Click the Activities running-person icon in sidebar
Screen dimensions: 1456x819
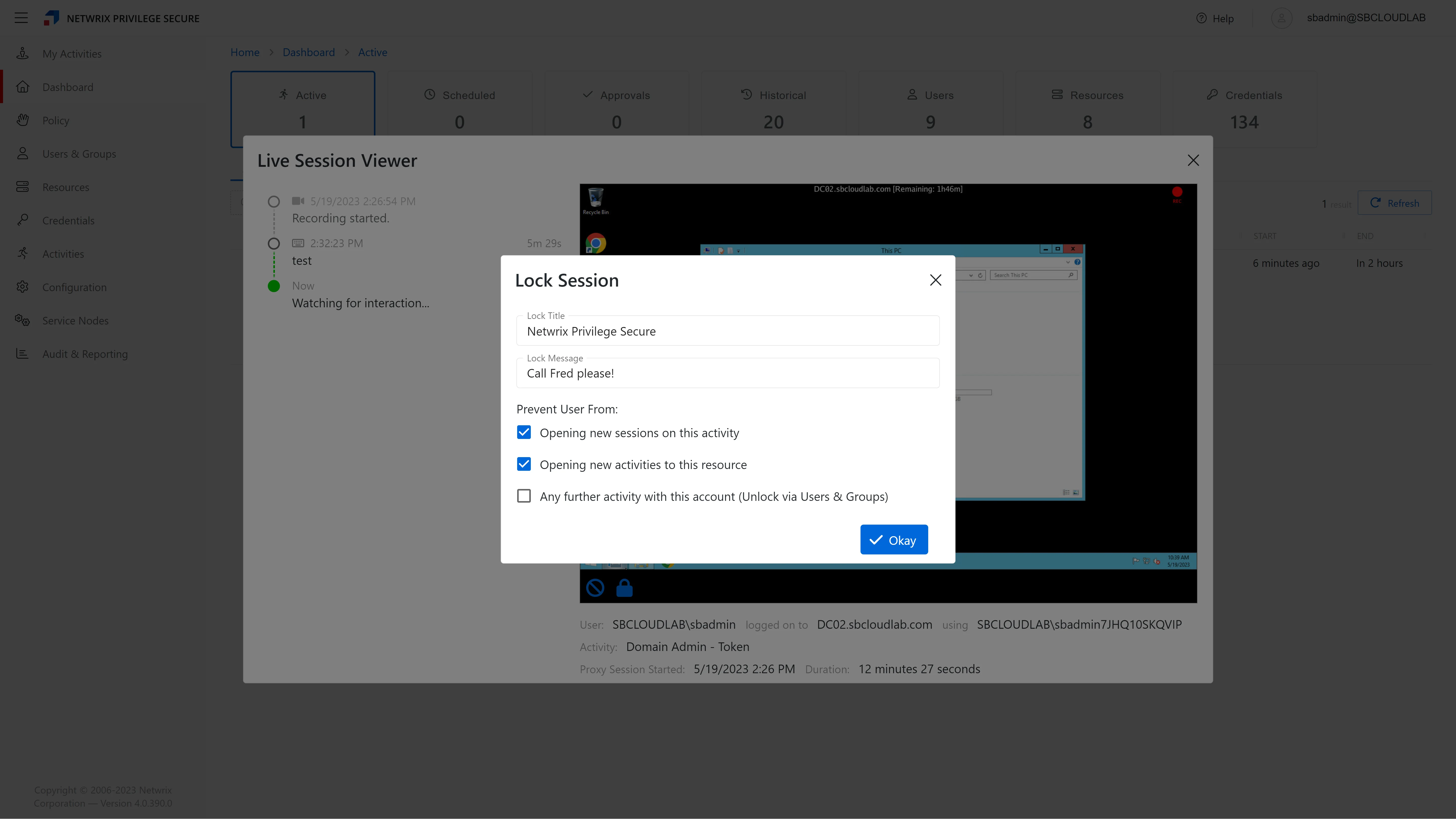pos(22,254)
